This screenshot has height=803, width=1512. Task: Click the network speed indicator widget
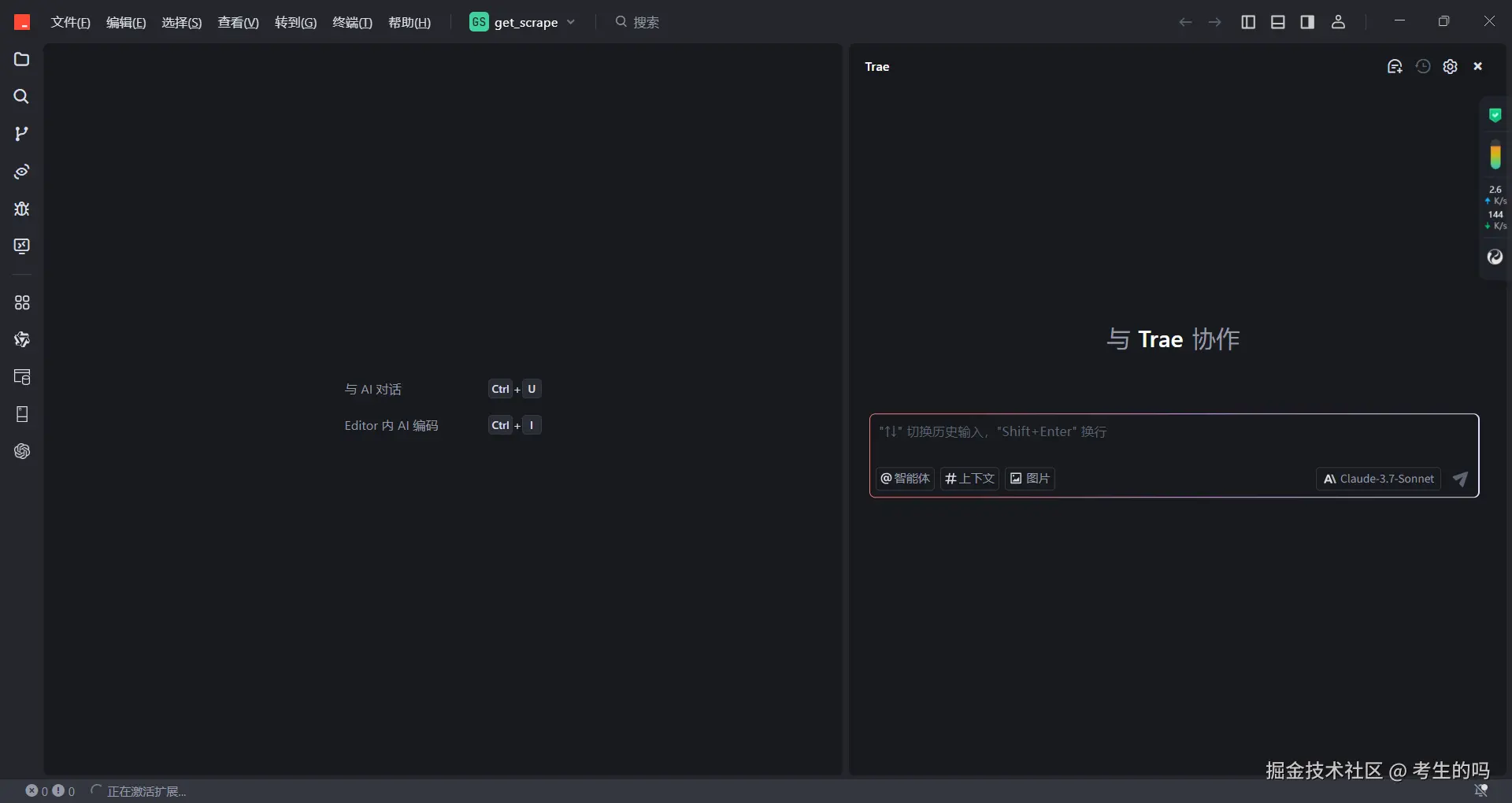click(x=1495, y=208)
